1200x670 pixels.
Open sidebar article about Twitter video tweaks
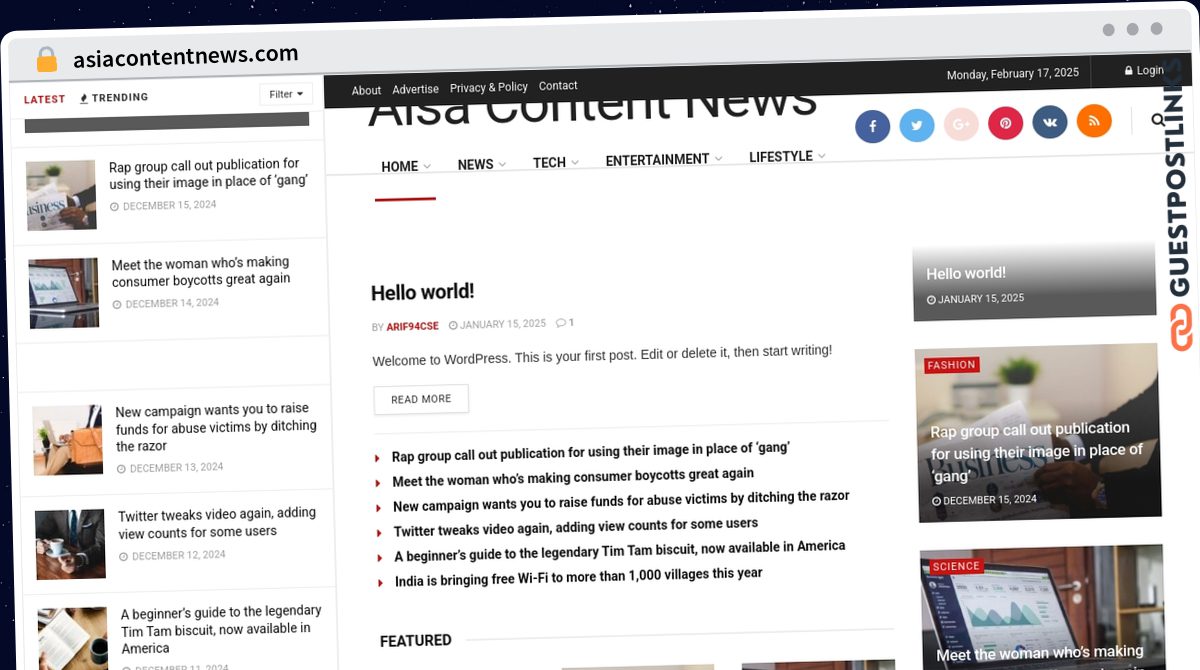[x=217, y=523]
